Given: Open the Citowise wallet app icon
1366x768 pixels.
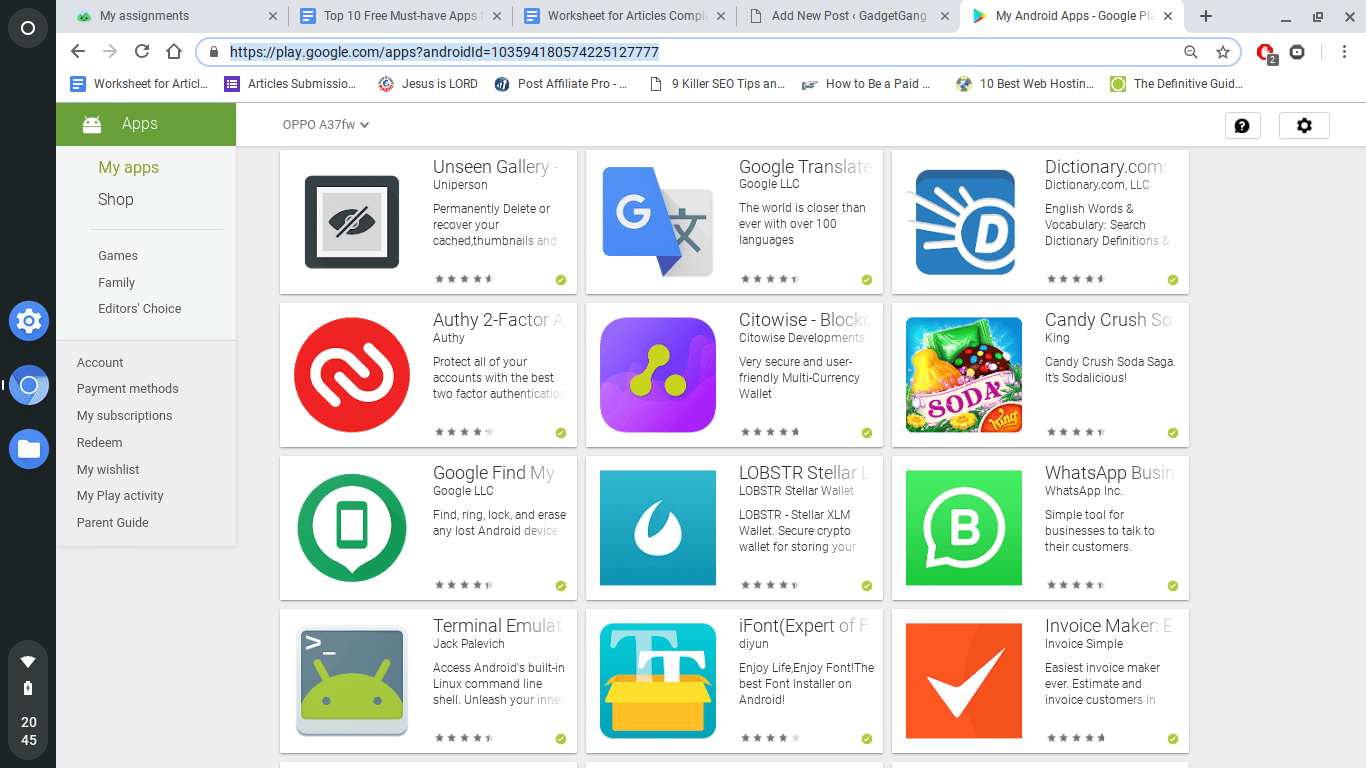Looking at the screenshot, I should [x=658, y=375].
